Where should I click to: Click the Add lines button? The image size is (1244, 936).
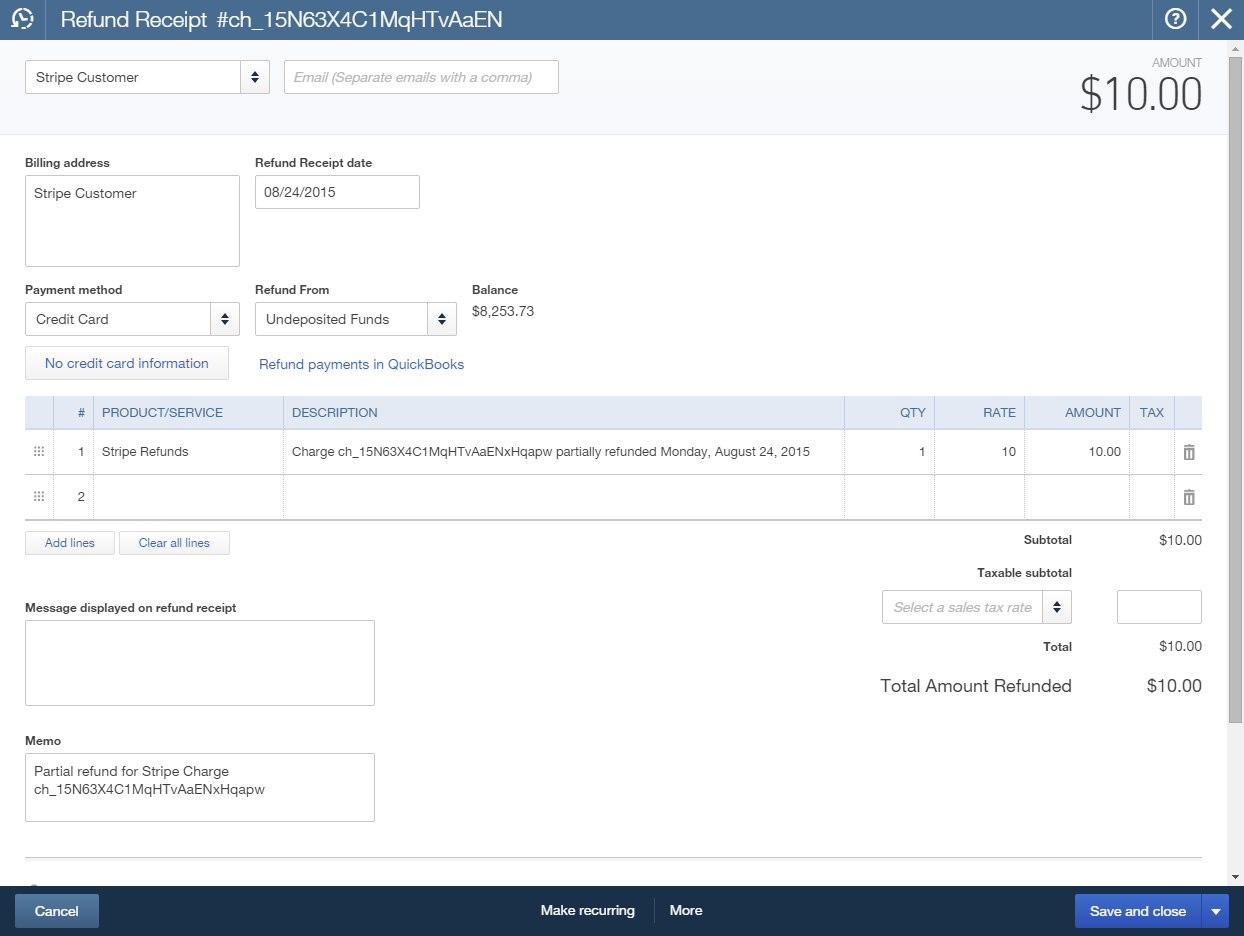pyautogui.click(x=70, y=543)
